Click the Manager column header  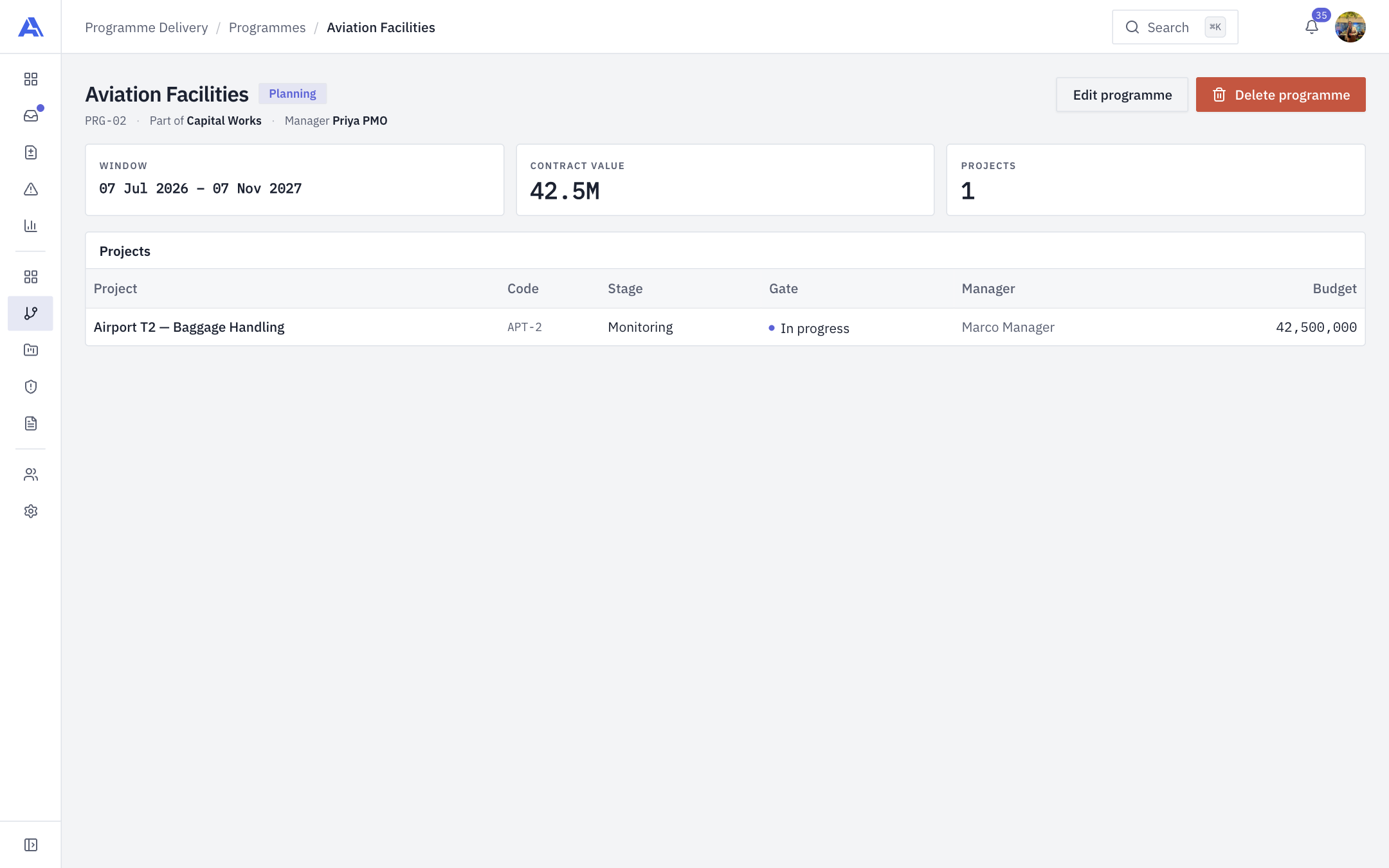tap(988, 289)
